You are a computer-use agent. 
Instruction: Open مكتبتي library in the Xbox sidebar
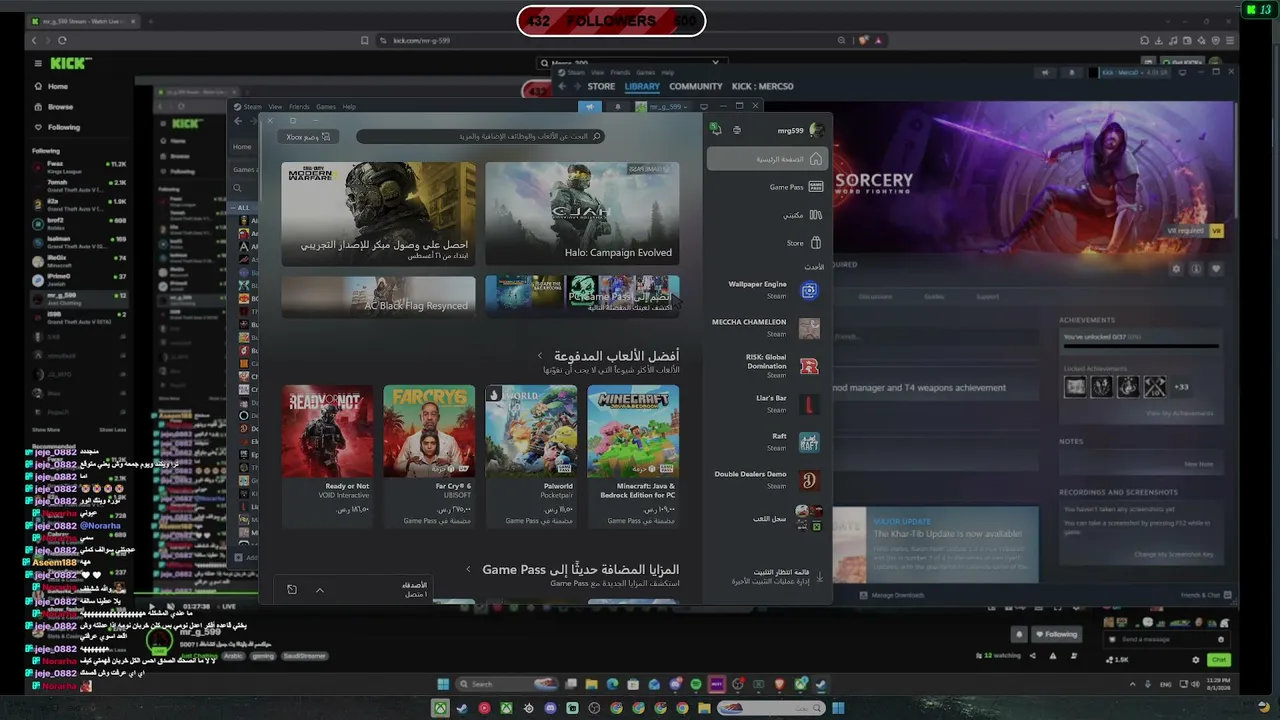[767, 215]
